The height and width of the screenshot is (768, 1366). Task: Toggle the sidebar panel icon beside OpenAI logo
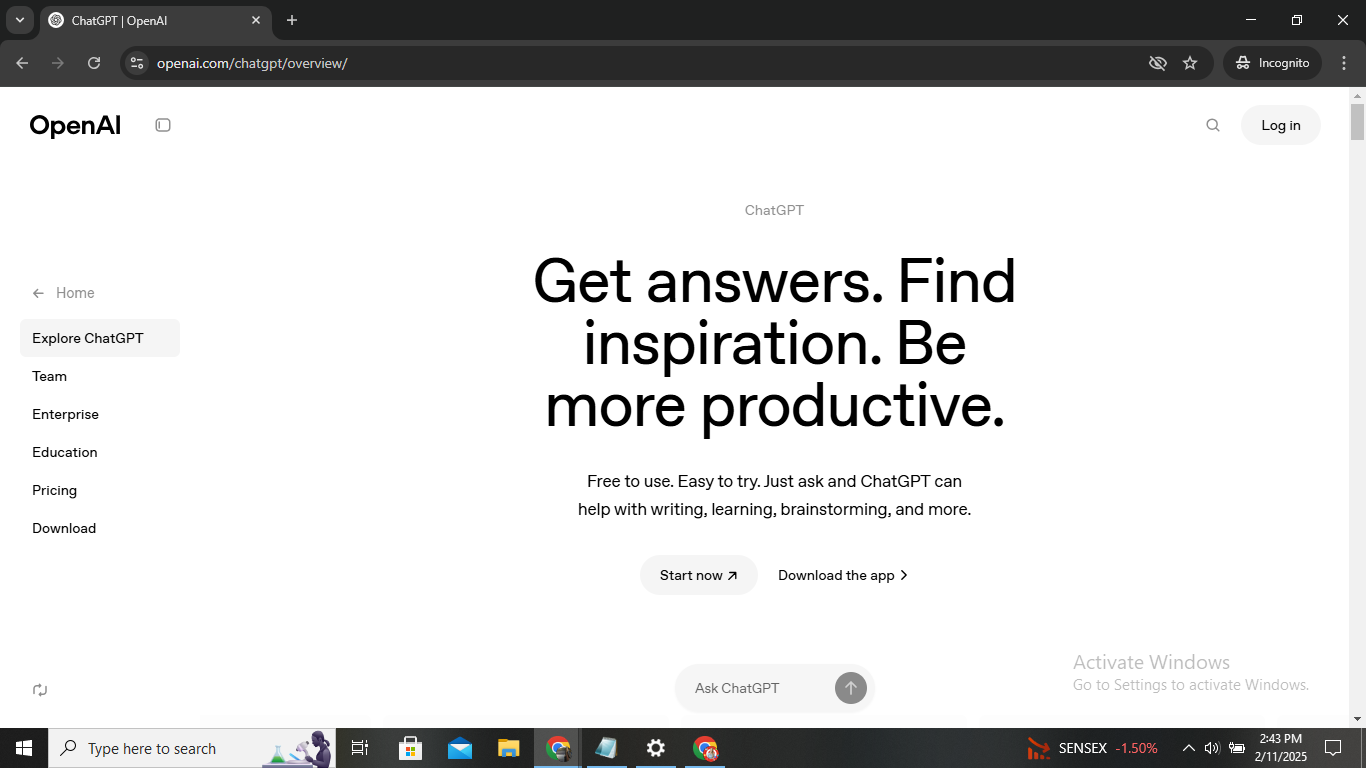pyautogui.click(x=163, y=125)
